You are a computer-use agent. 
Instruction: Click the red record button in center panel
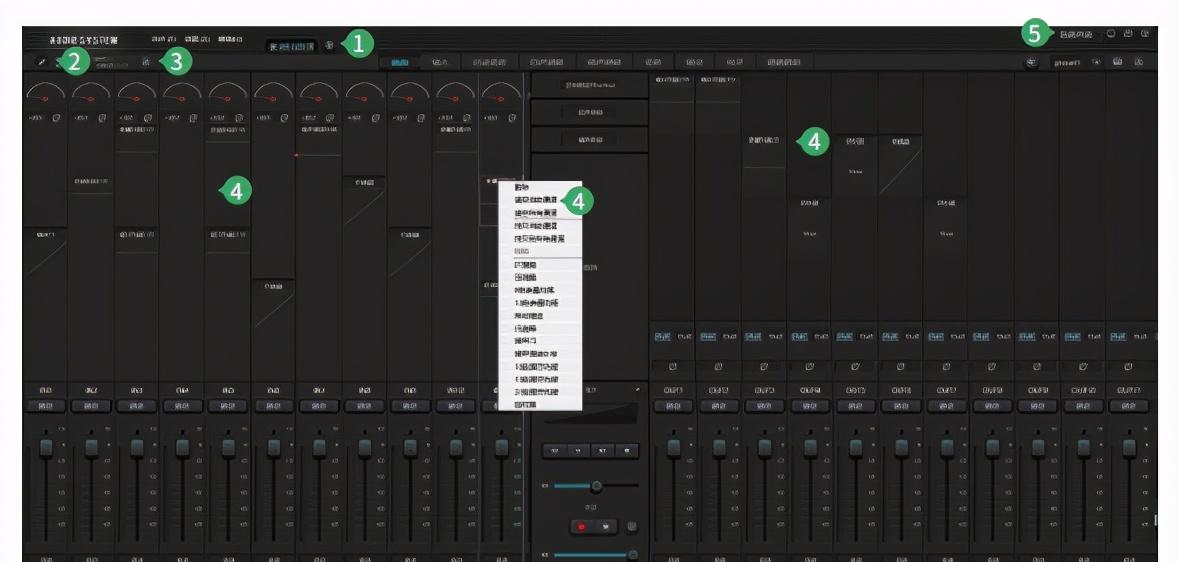point(581,527)
